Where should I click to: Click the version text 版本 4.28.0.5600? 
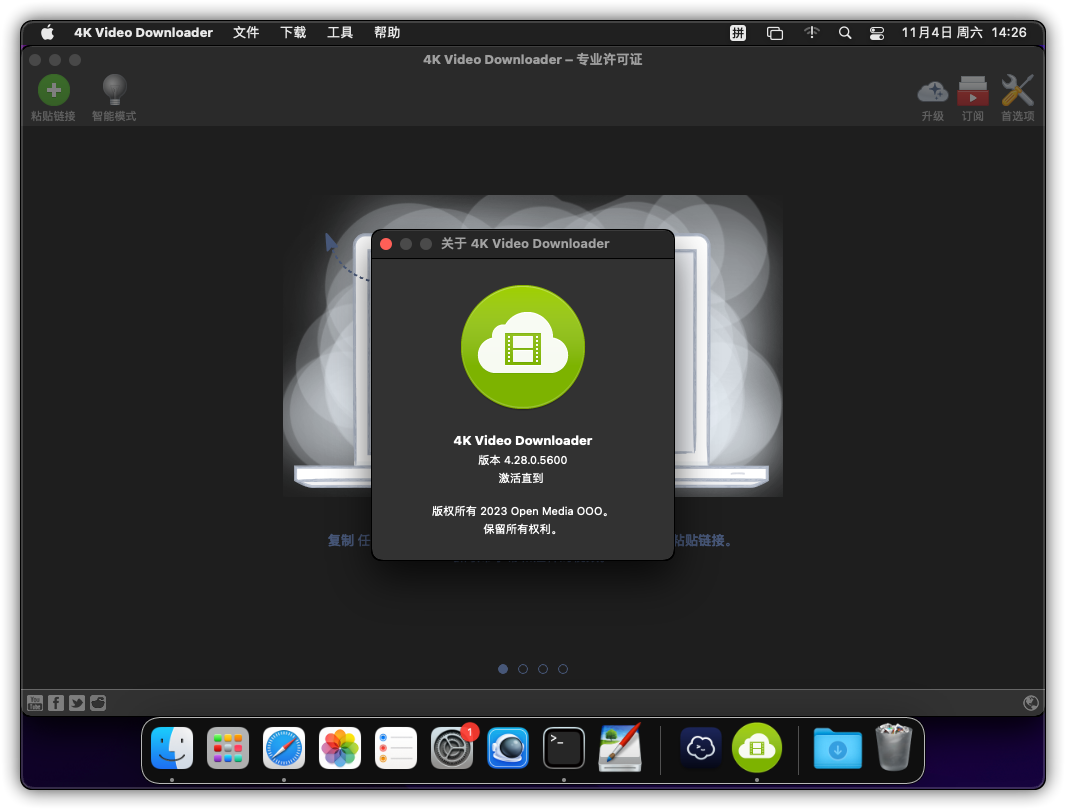tap(523, 460)
